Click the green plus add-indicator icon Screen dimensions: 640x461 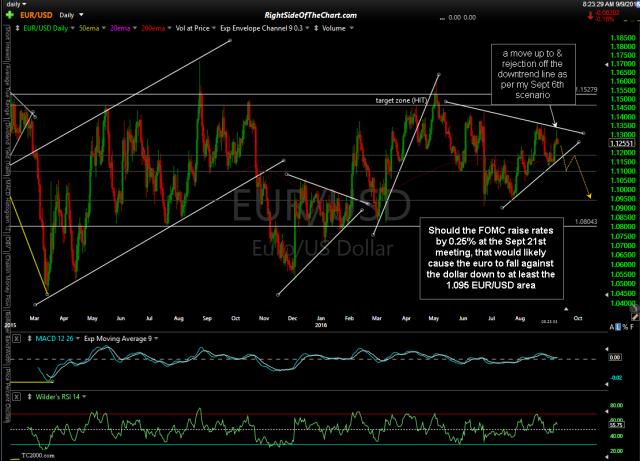coord(9,15)
